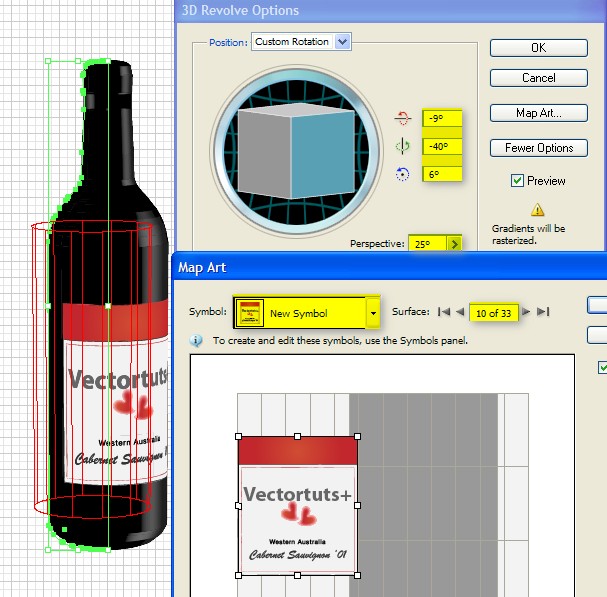The width and height of the screenshot is (607, 597).
Task: Click the wine label art in Map Art preview
Action: tap(297, 505)
